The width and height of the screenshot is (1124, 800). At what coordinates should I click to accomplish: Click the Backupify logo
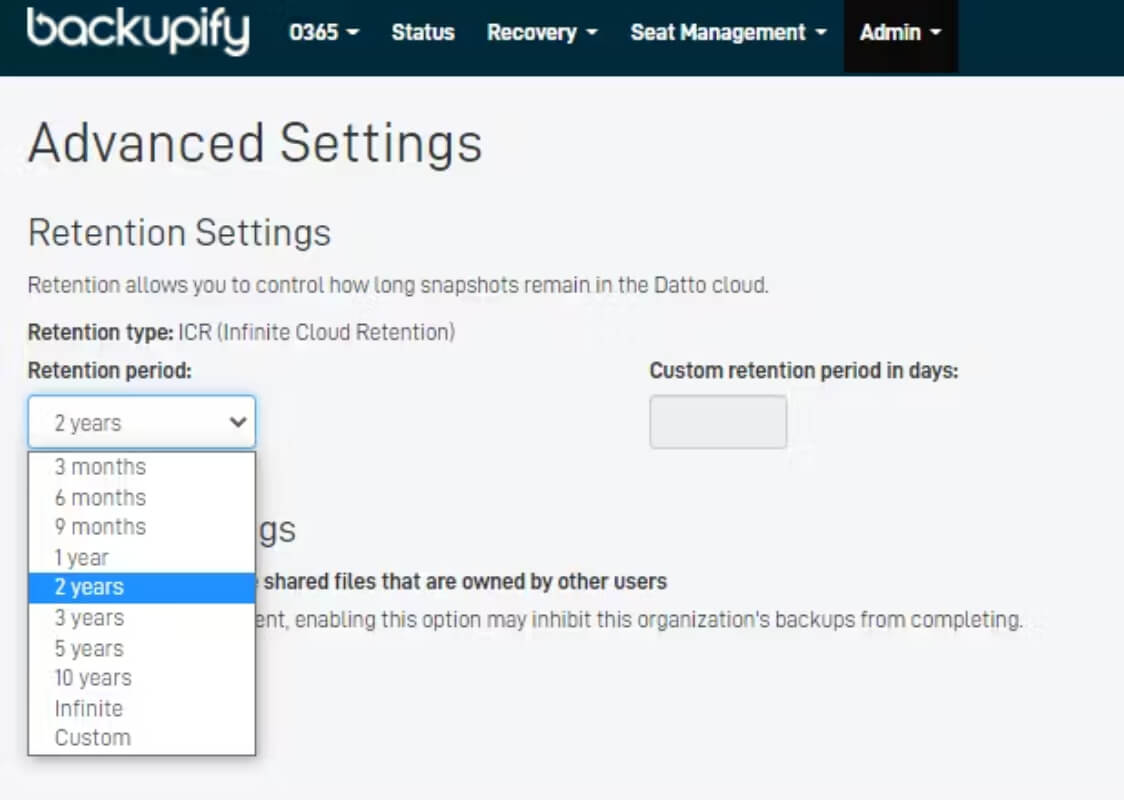tap(138, 31)
